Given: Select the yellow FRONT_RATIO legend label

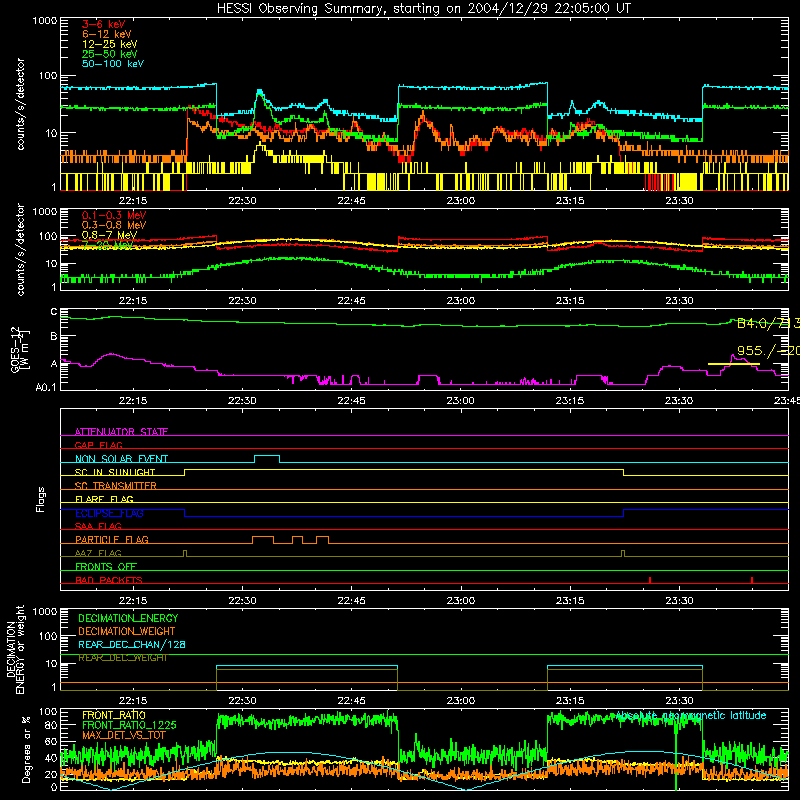Looking at the screenshot, I should click(x=114, y=715).
